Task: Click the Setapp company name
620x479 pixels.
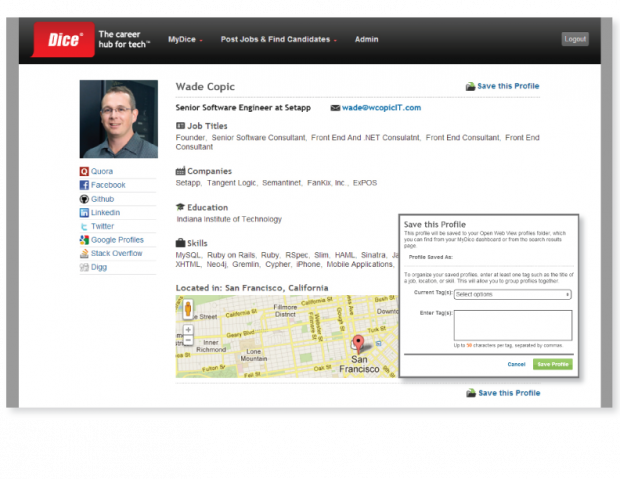Action: click(188, 183)
